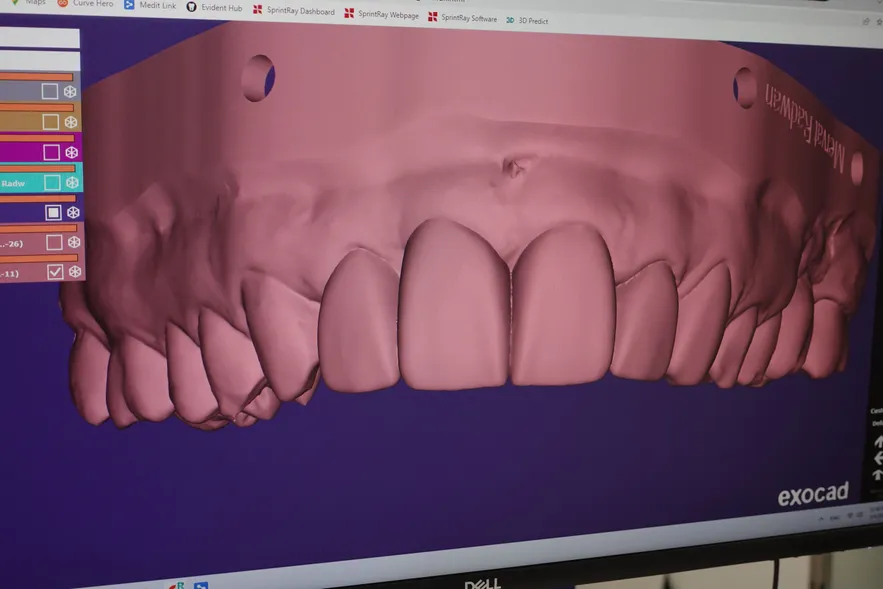Screen dimensions: 883x589
Task: Click the wheel icon on the teal Radw row
Action: coord(72,182)
